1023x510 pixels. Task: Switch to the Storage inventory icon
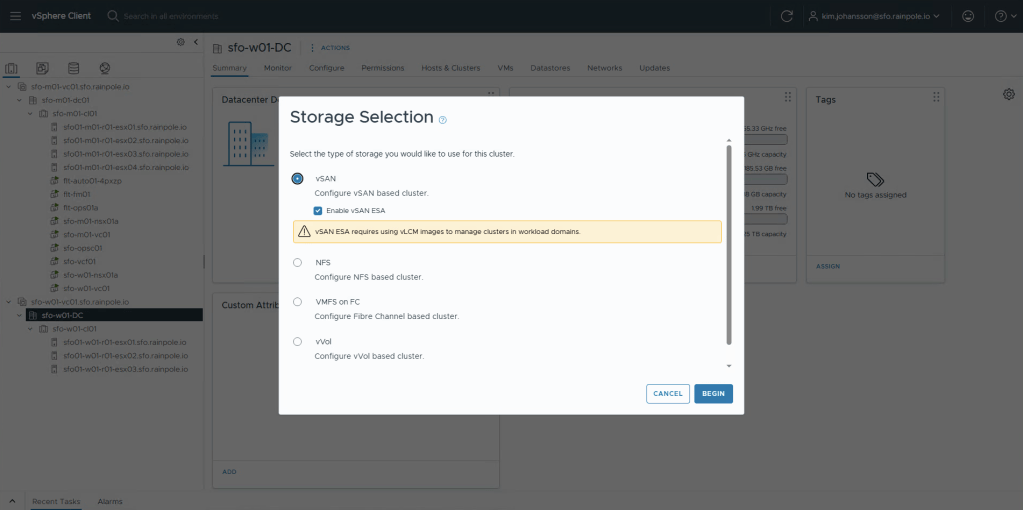point(73,68)
